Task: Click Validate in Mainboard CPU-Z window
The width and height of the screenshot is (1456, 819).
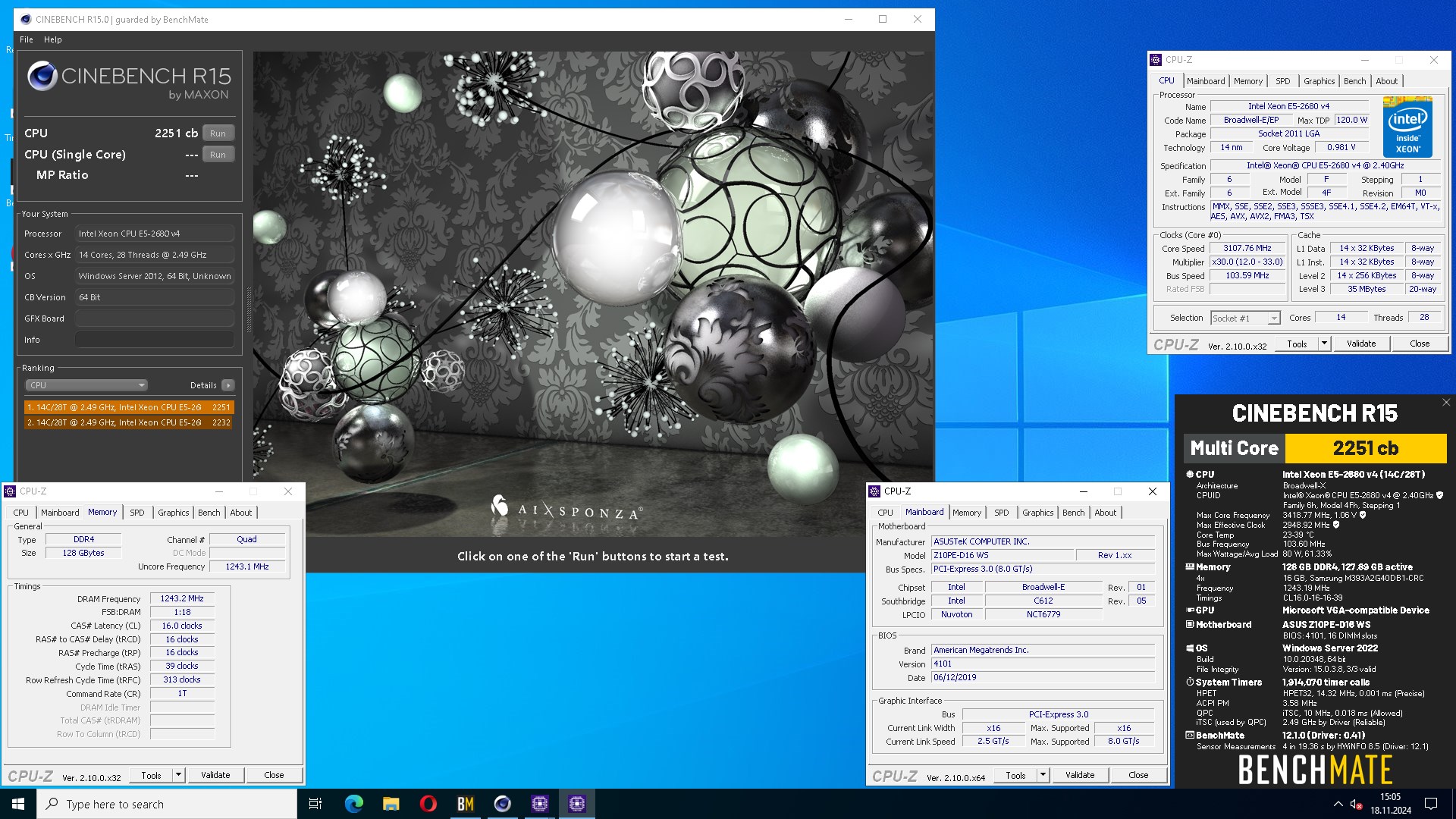Action: click(x=1079, y=775)
